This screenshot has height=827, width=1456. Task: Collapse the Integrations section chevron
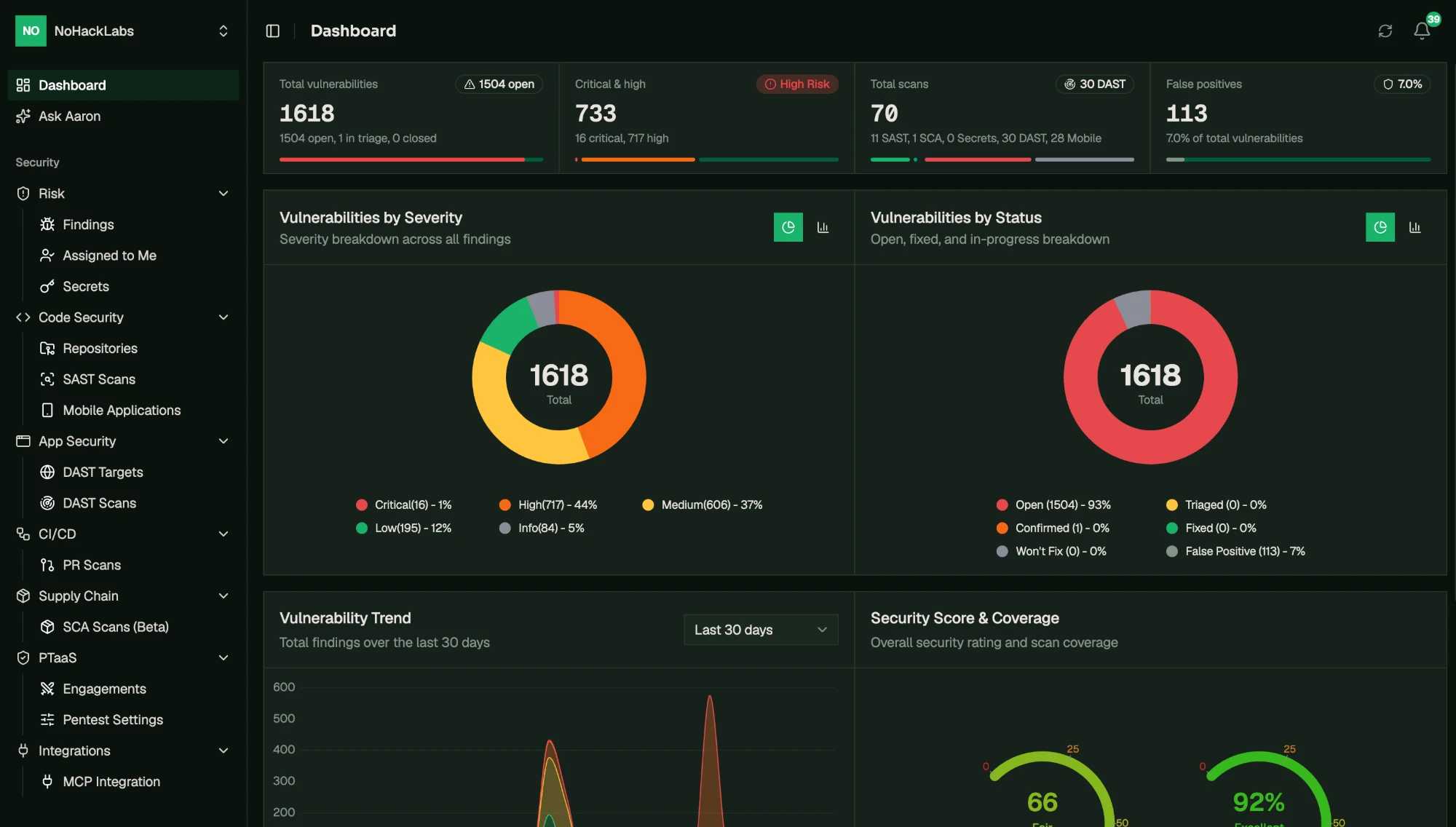click(223, 751)
